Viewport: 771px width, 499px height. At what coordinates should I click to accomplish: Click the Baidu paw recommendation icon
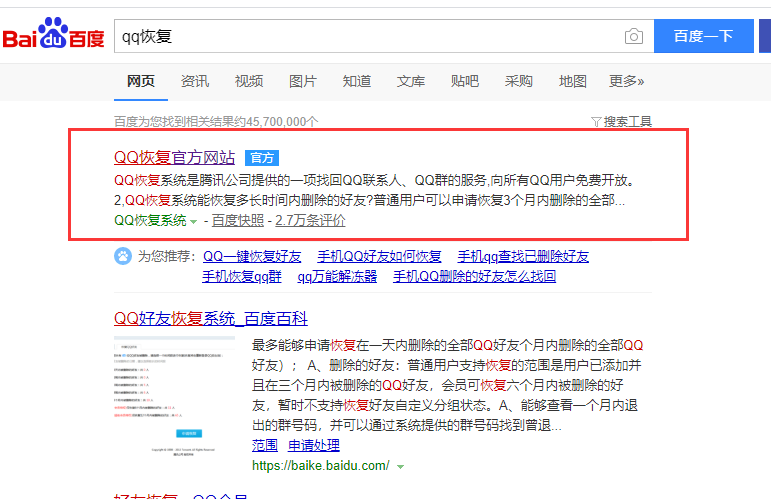123,256
